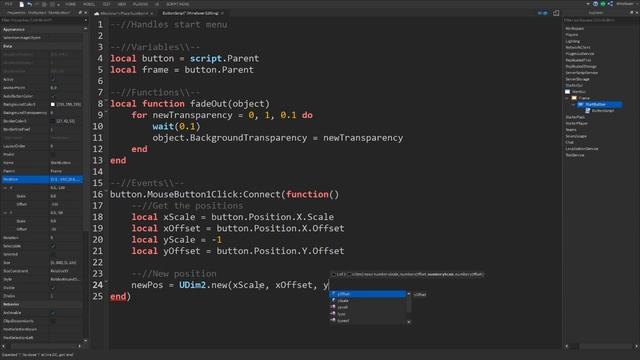
Task: Click in the Explorer filter search field
Action: tap(600, 20)
